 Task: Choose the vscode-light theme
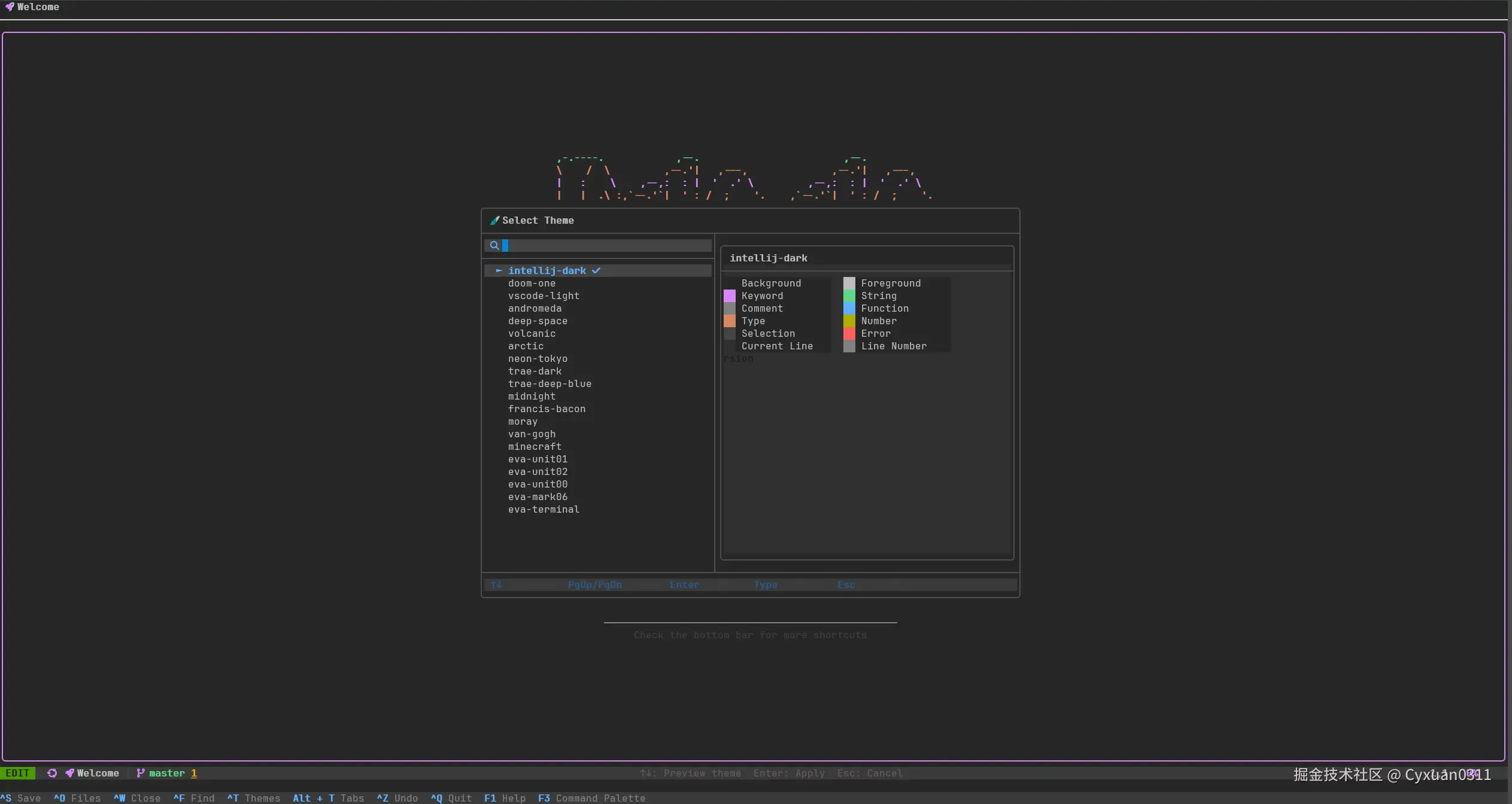[544, 296]
